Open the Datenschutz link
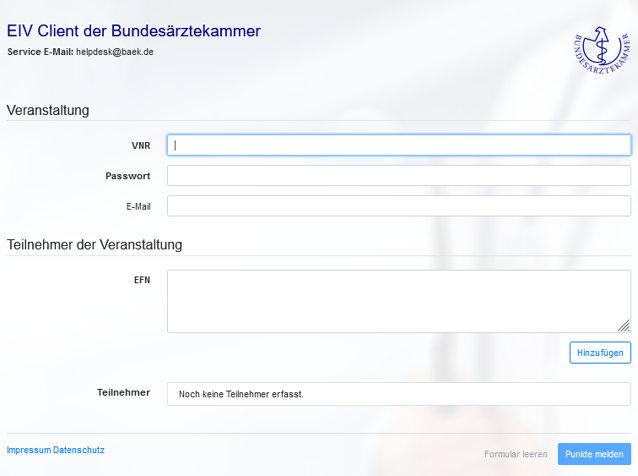The width and height of the screenshot is (638, 476). click(79, 450)
